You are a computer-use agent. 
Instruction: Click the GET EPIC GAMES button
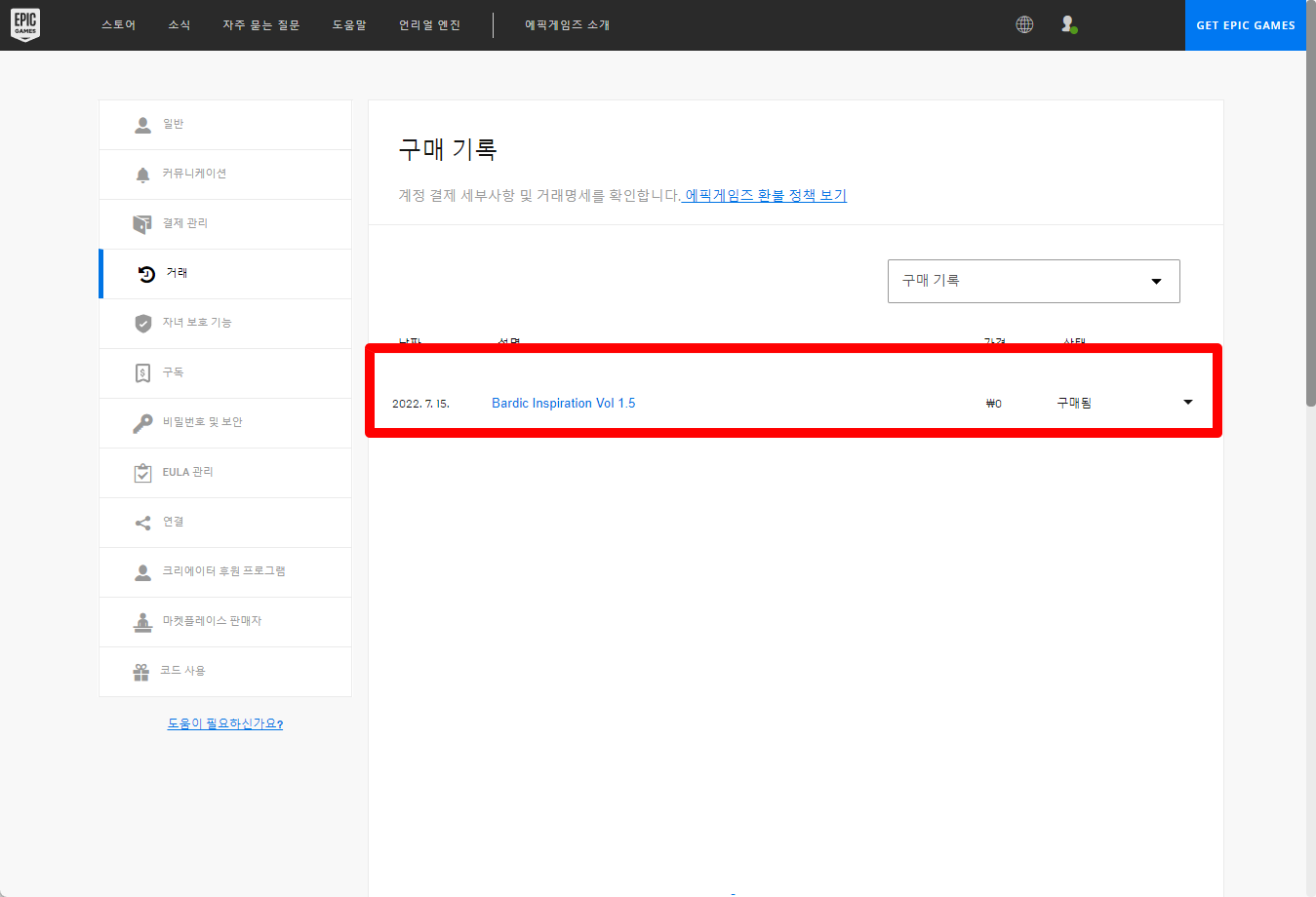(x=1246, y=25)
